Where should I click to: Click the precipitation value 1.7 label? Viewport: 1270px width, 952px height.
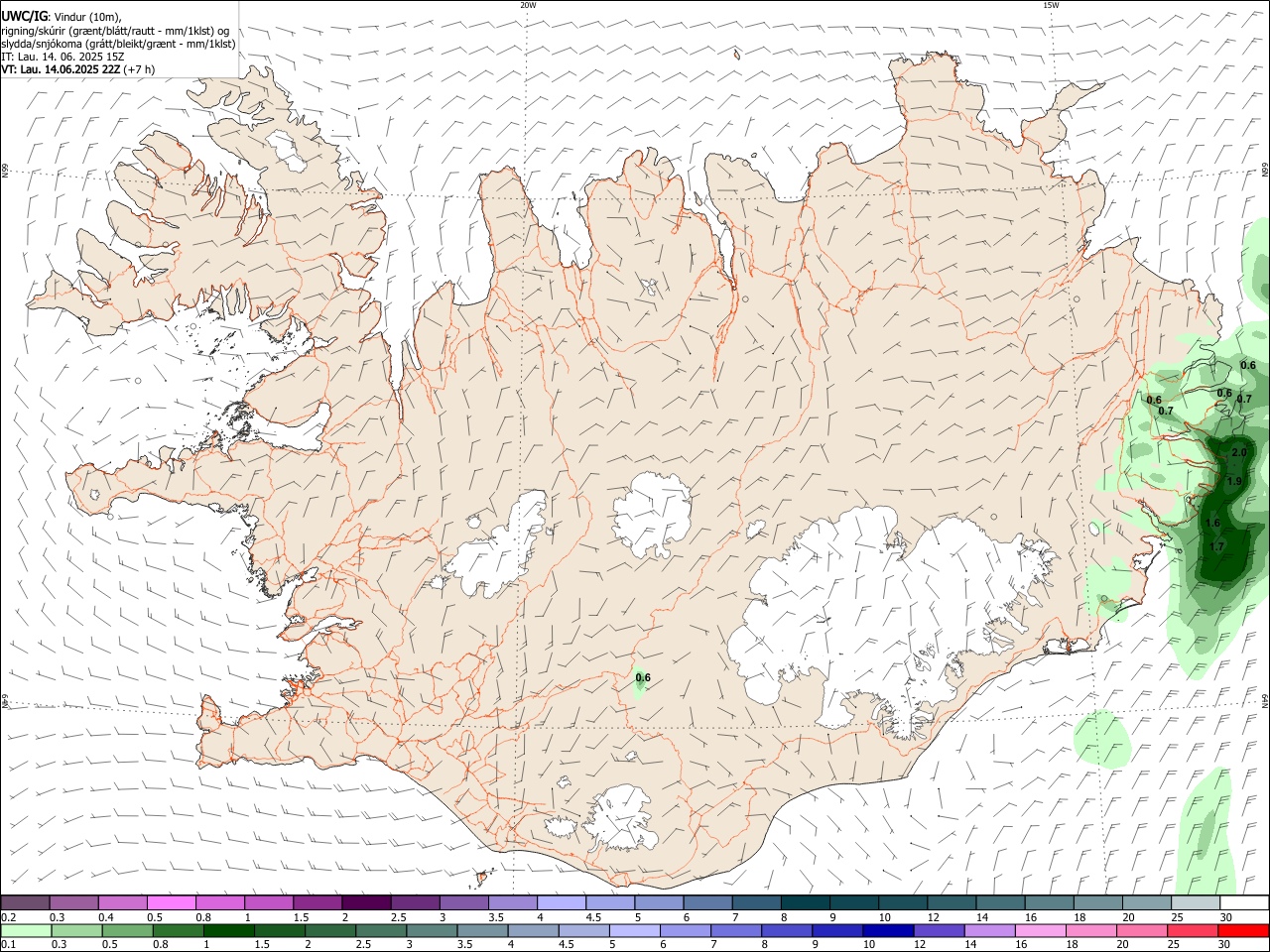1217,546
